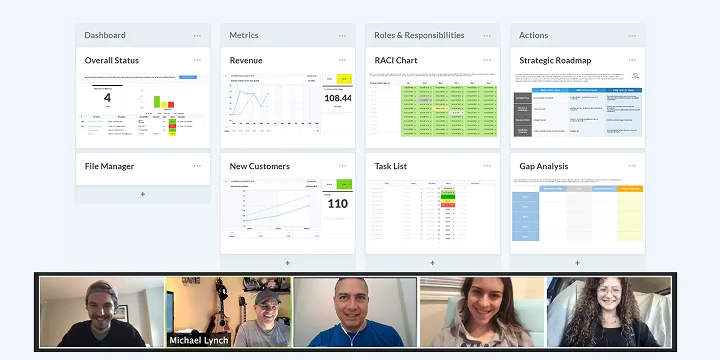
Task: Open the Strategic Roadmap card menu
Action: pos(632,60)
